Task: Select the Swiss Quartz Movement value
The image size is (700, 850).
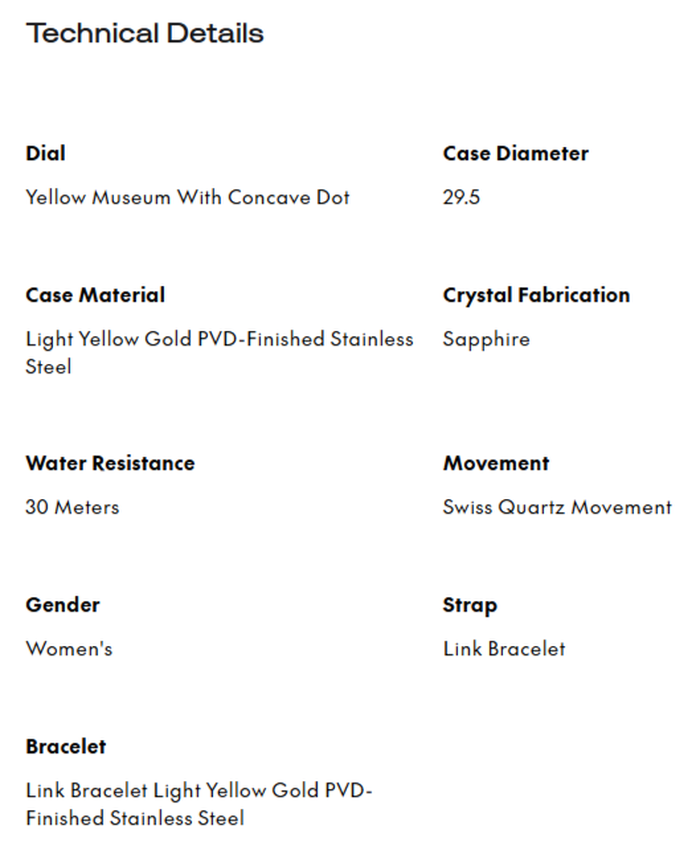Action: (x=557, y=507)
